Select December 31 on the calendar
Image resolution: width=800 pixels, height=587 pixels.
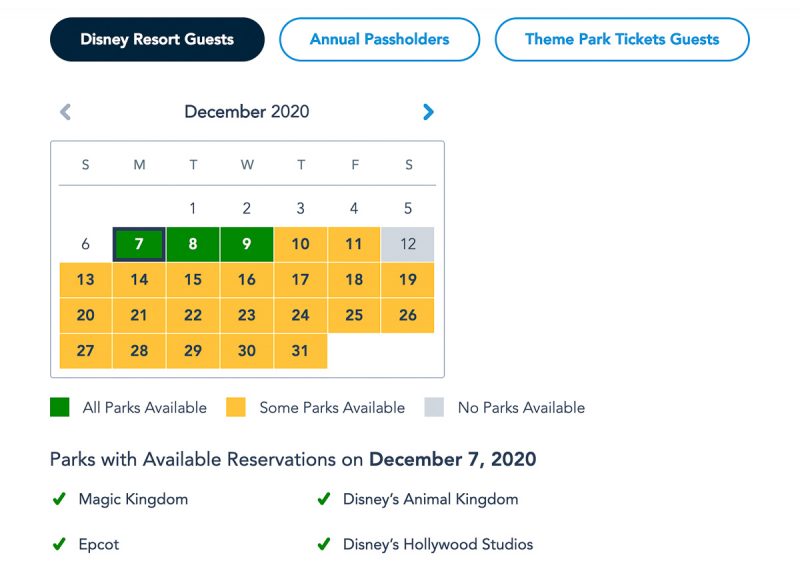pyautogui.click(x=300, y=350)
